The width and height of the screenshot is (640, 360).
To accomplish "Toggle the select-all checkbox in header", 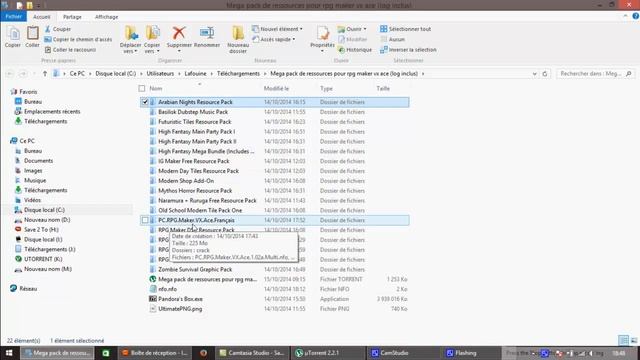I will tap(142, 88).
